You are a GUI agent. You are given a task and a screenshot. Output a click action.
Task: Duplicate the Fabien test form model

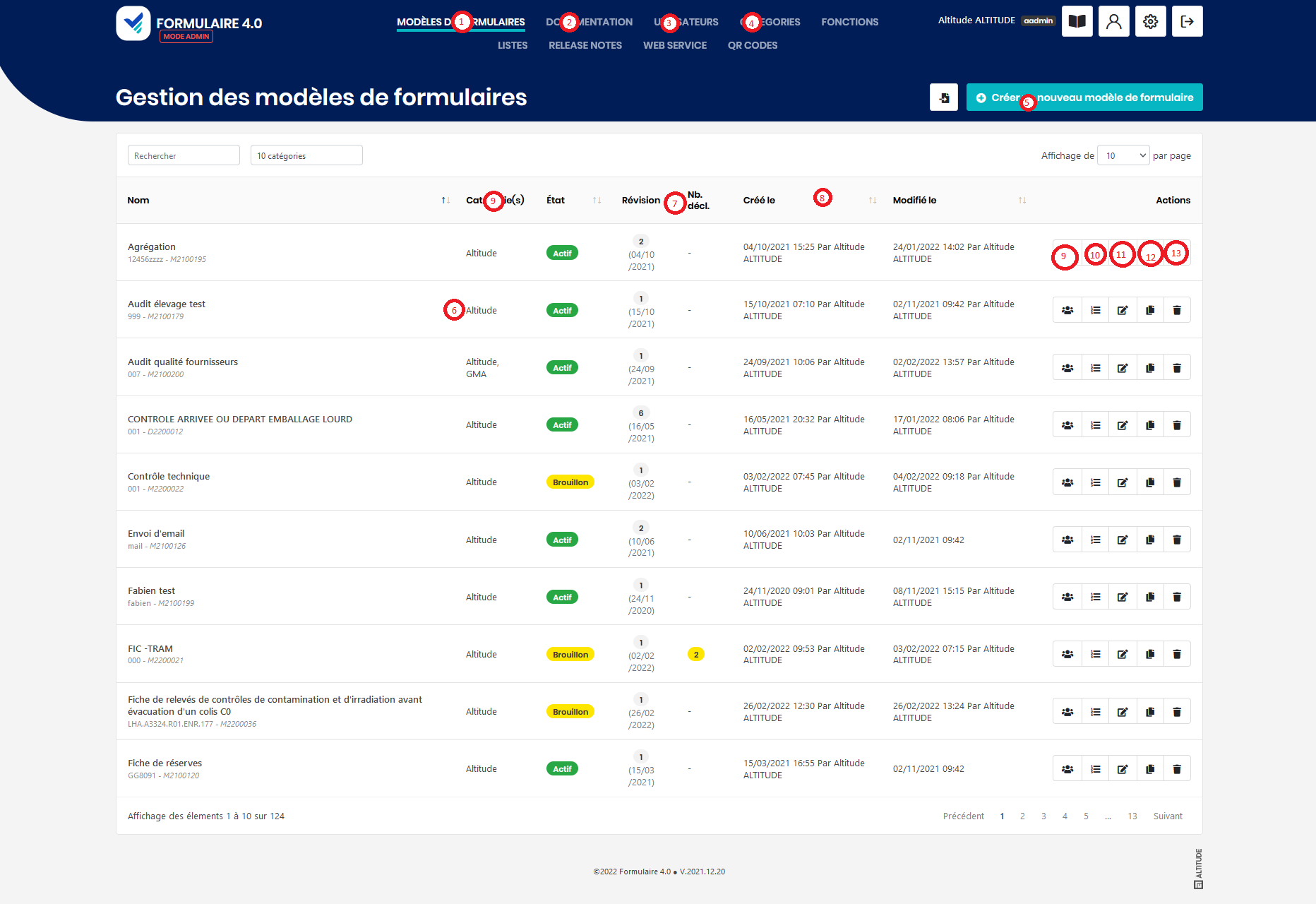click(x=1150, y=597)
